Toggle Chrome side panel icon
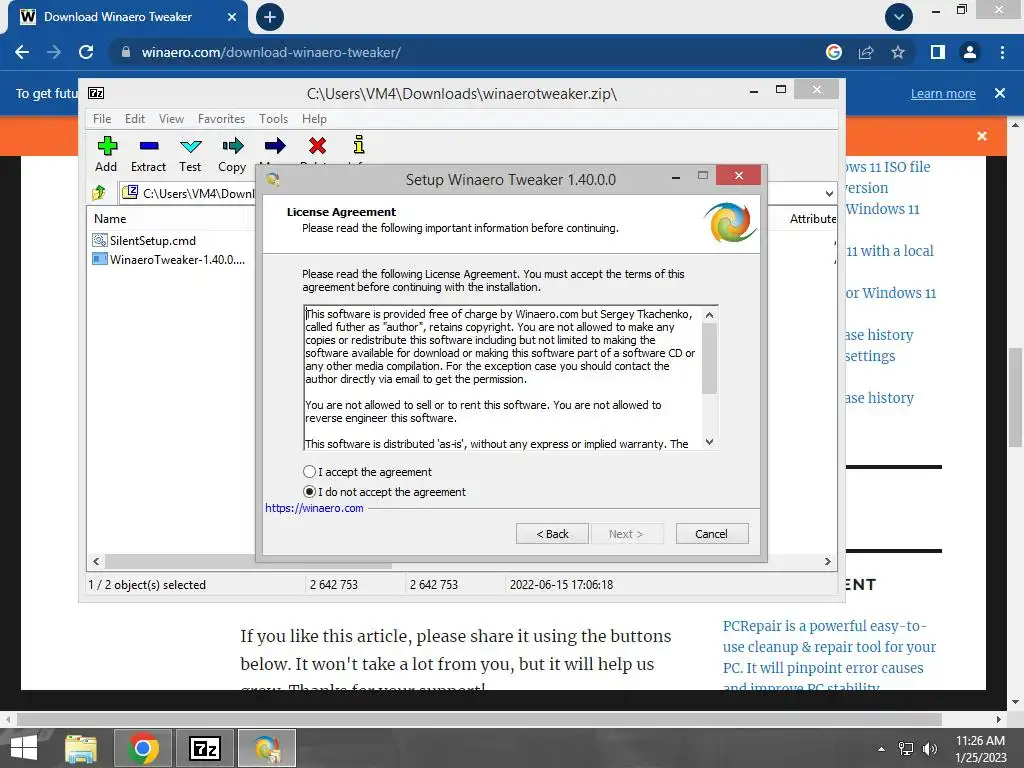 938,52
